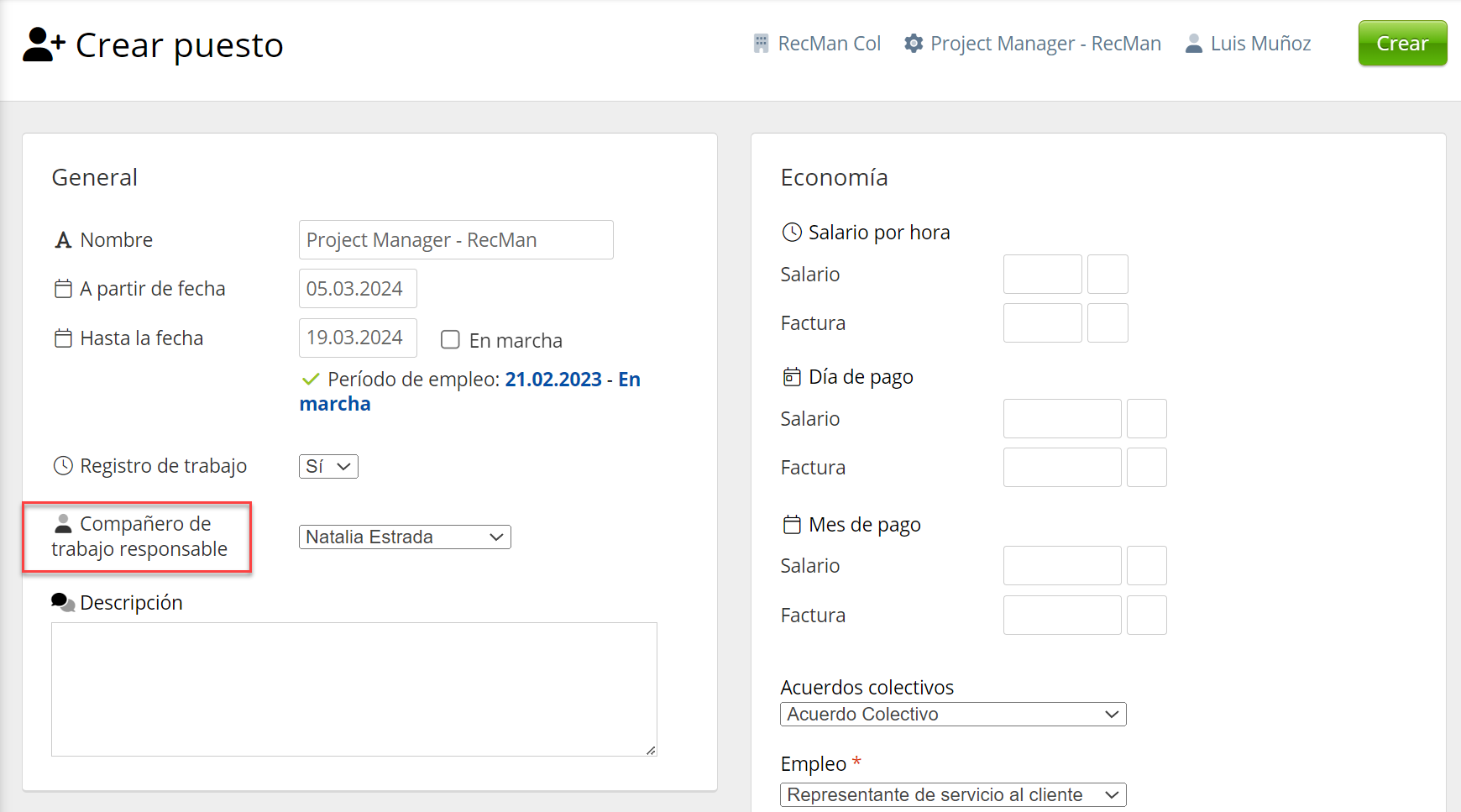Open the RecMan Col company link
Viewport: 1461px width, 812px height.
[x=829, y=44]
